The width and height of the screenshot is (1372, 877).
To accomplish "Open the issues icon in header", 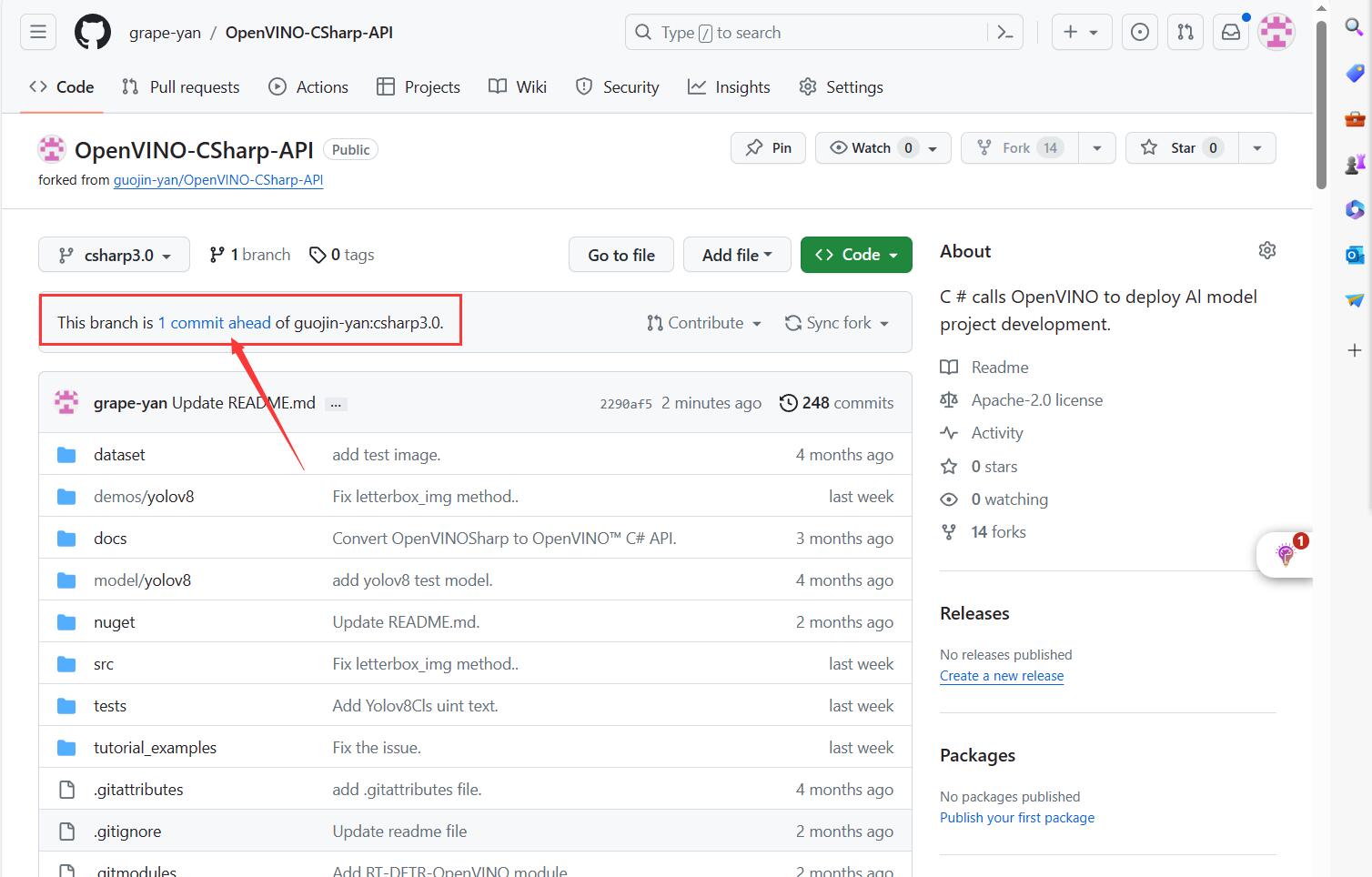I will pos(1140,33).
